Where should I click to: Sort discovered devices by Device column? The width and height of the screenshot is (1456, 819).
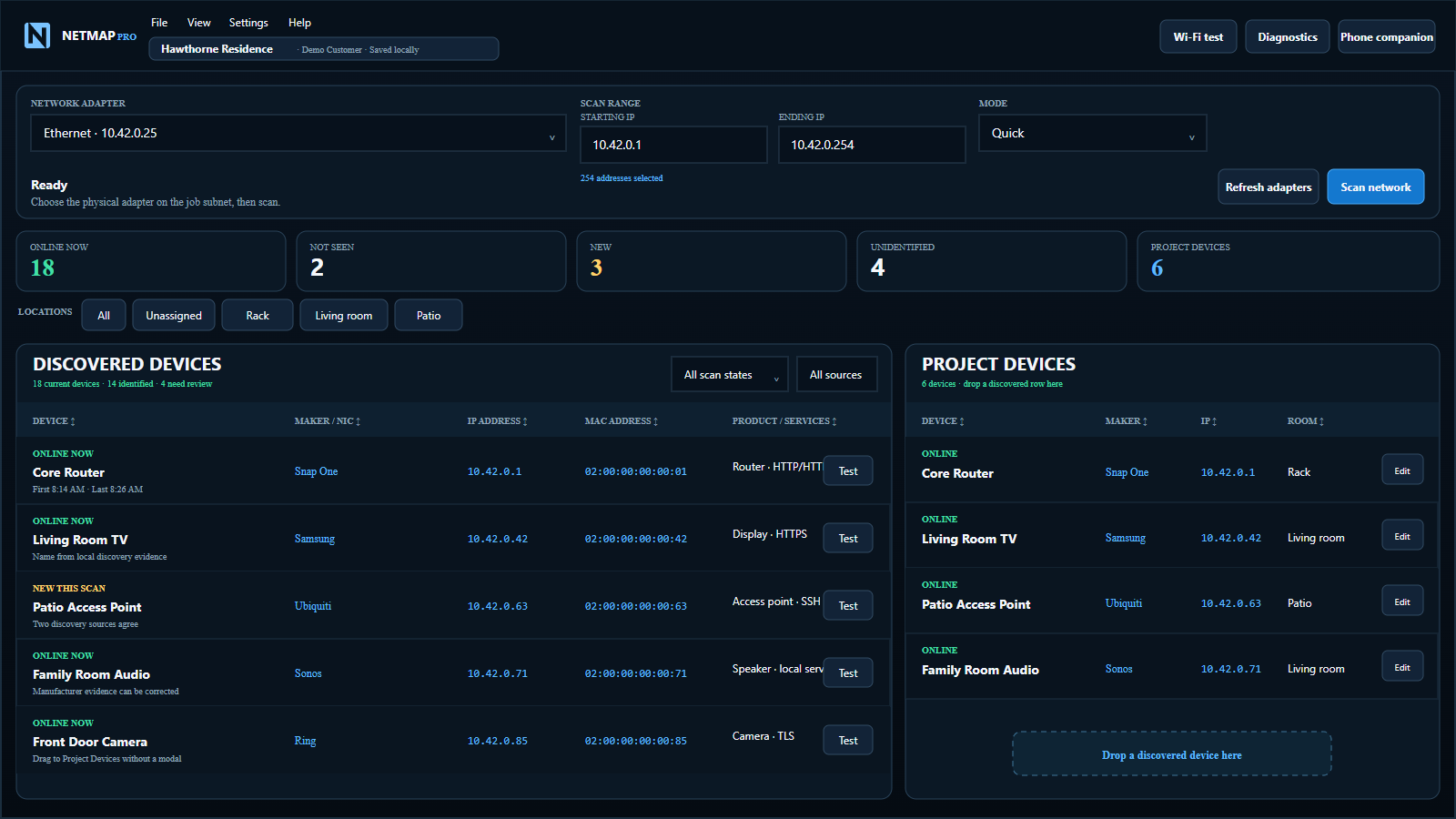click(x=54, y=421)
